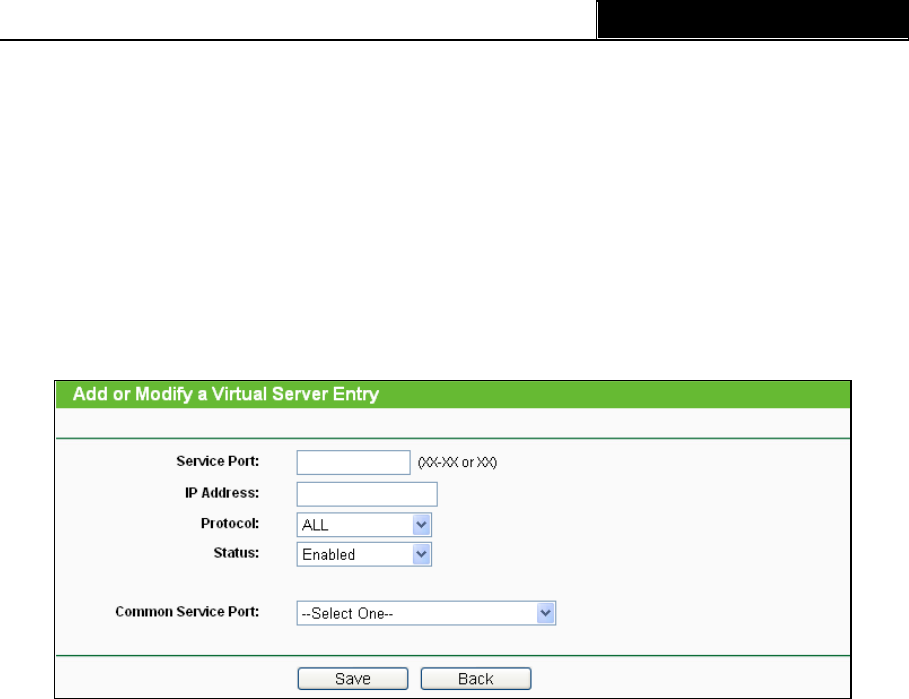Open the Protocol dropdown showing ALL

364,525
